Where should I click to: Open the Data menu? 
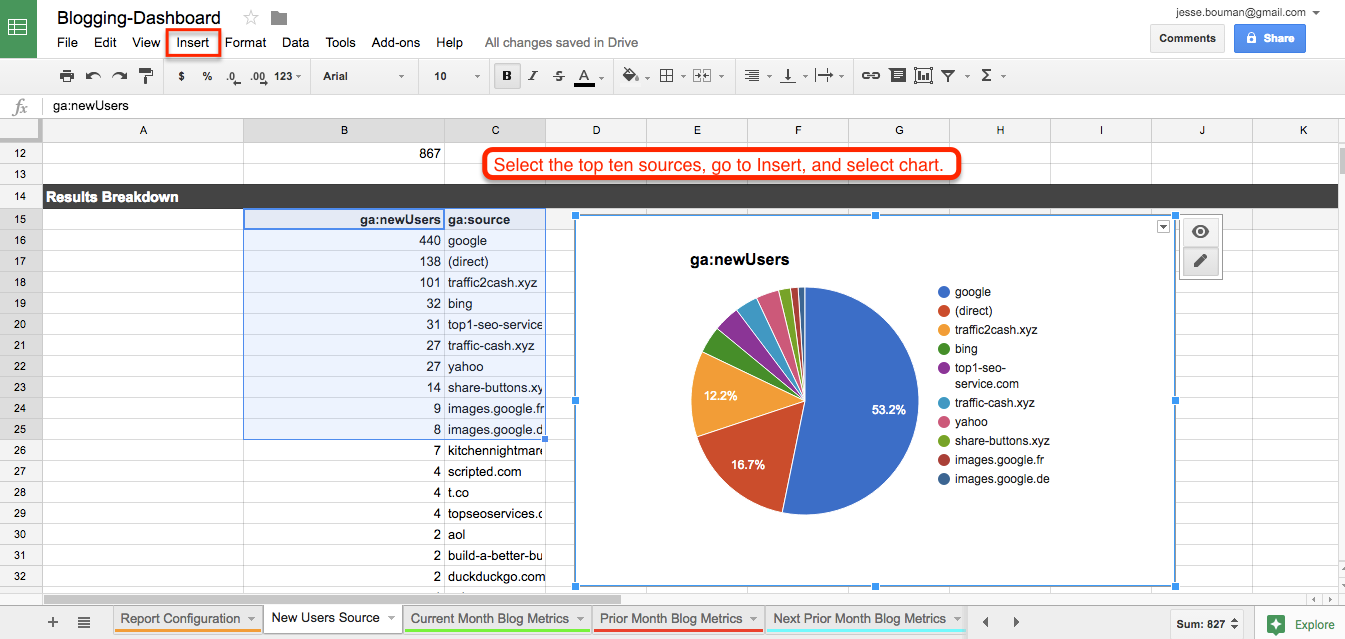(x=295, y=42)
